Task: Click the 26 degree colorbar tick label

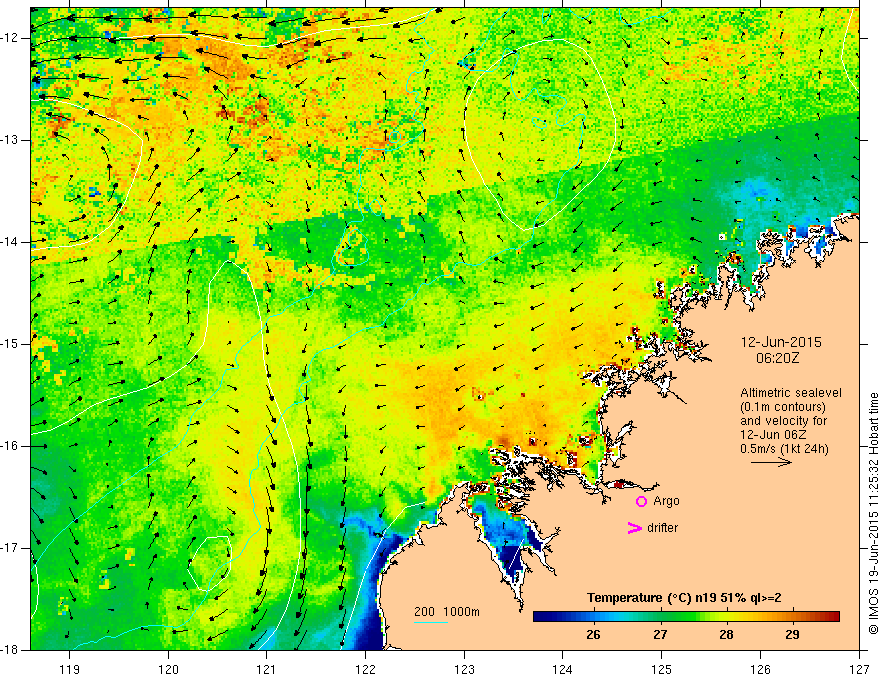Action: (593, 635)
